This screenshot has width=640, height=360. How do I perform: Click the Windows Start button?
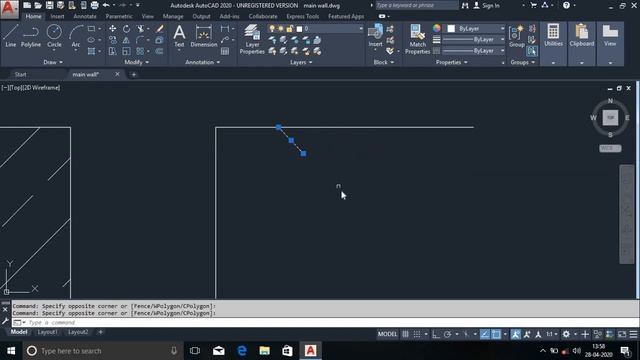(x=11, y=351)
